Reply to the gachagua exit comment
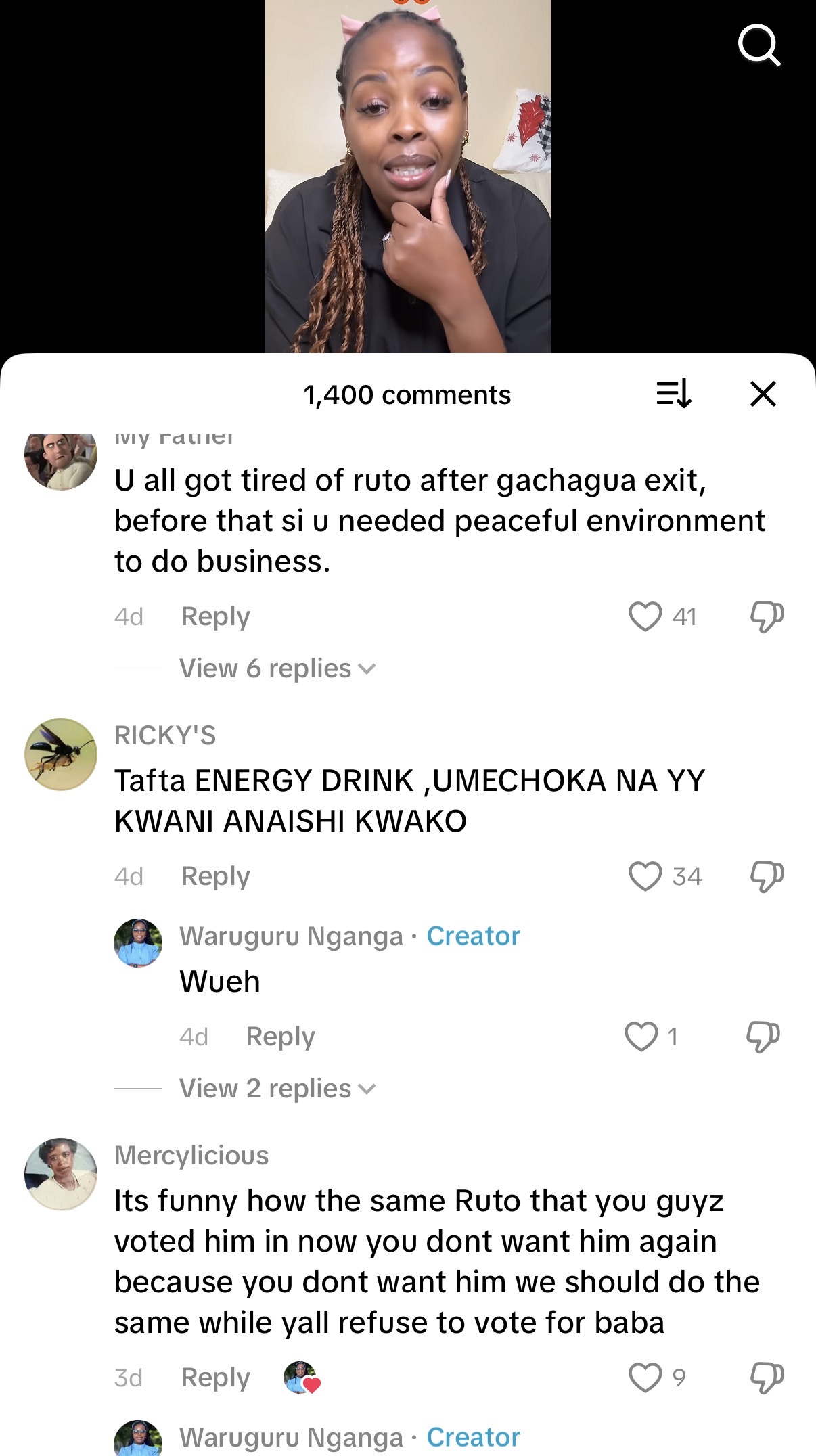This screenshot has width=816, height=1456. pos(215,616)
